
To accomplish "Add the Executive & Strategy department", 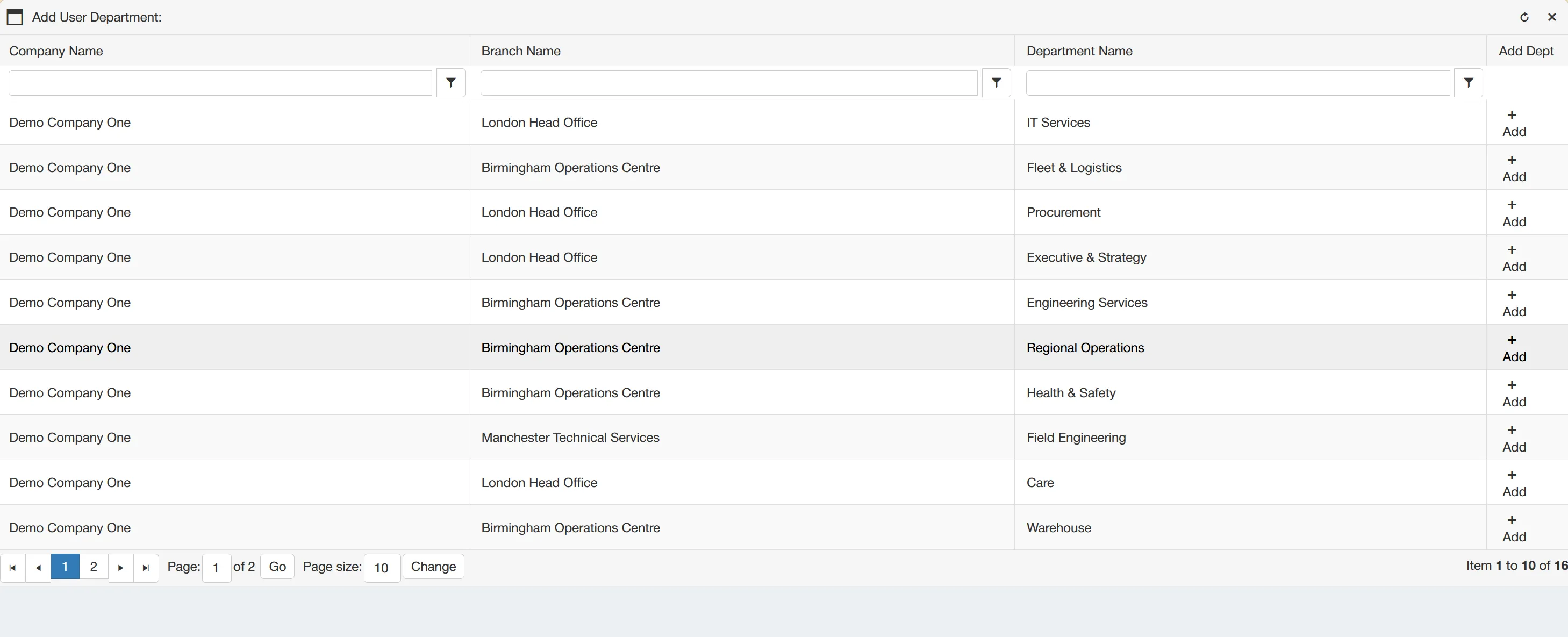I will [x=1513, y=258].
